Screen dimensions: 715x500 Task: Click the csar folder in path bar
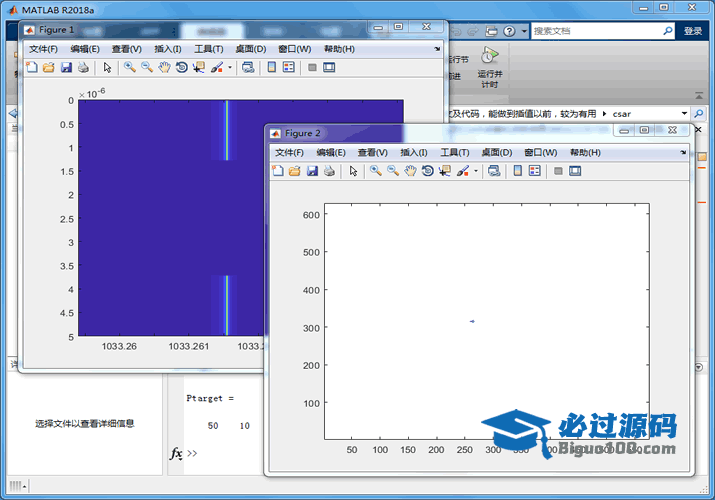point(622,114)
